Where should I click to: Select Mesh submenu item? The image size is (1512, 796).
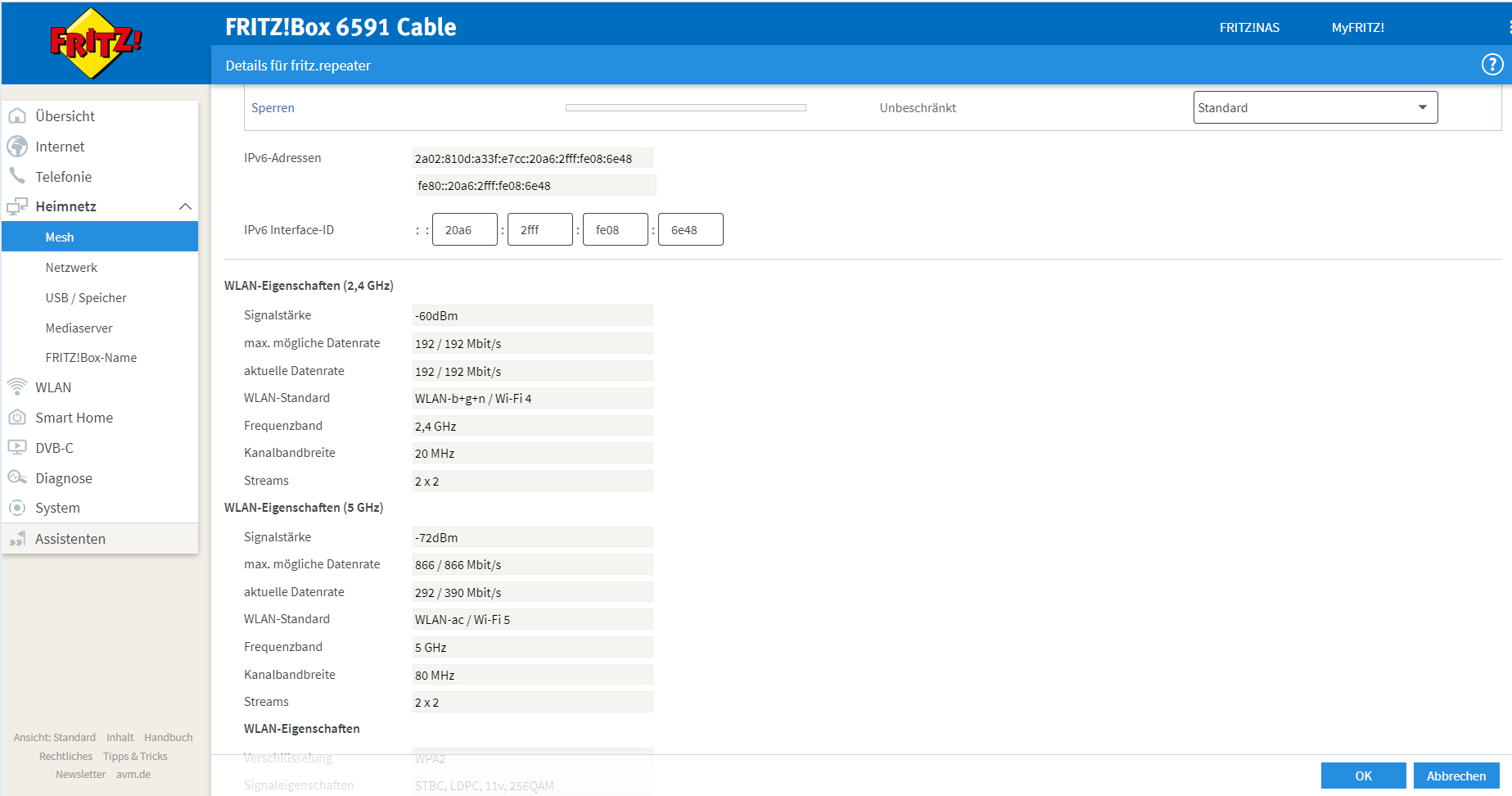tap(100, 237)
